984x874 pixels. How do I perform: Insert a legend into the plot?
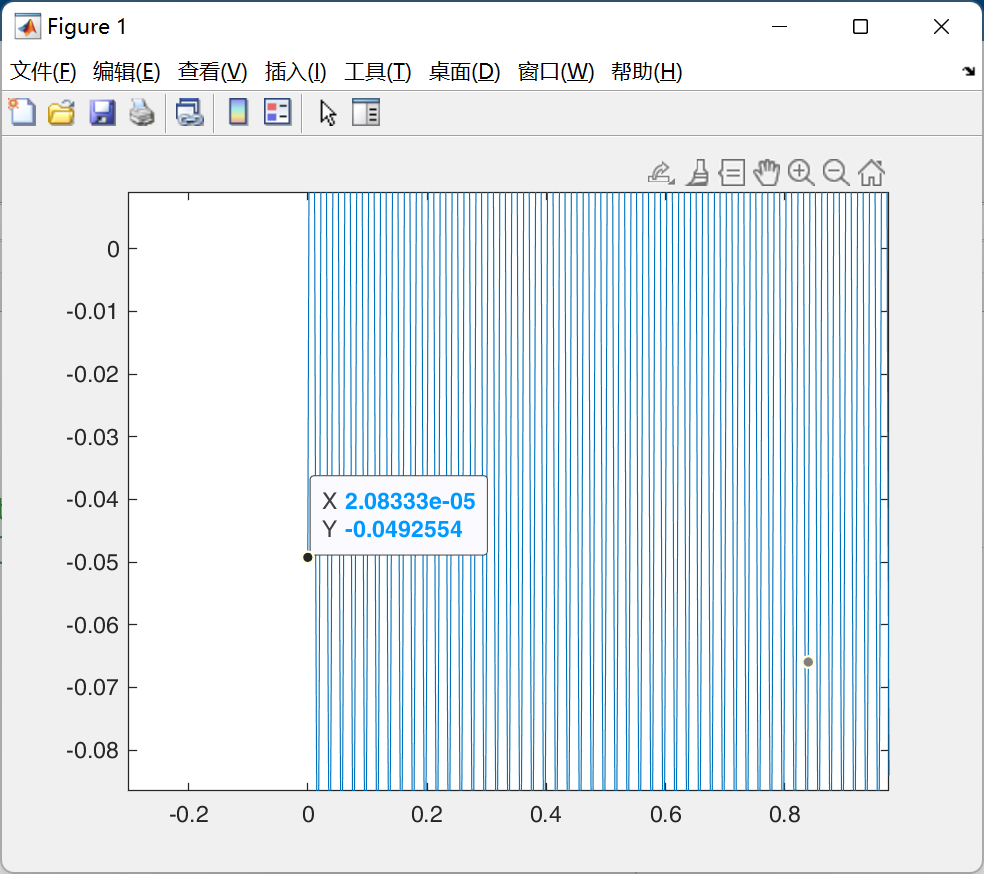point(277,112)
